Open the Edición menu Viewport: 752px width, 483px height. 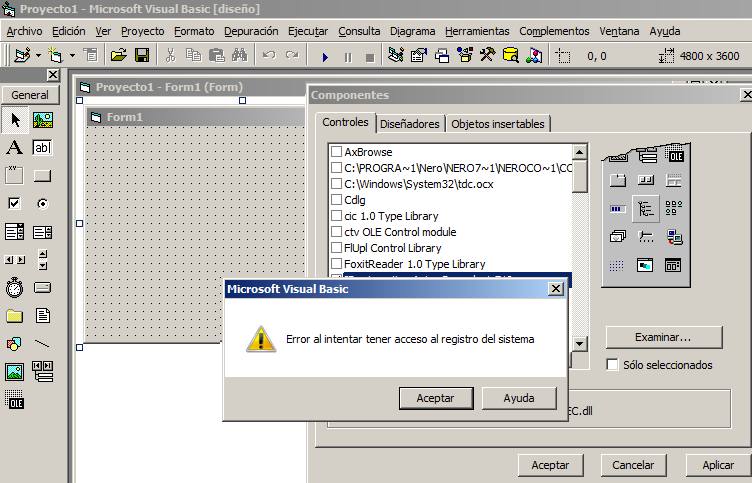click(69, 31)
